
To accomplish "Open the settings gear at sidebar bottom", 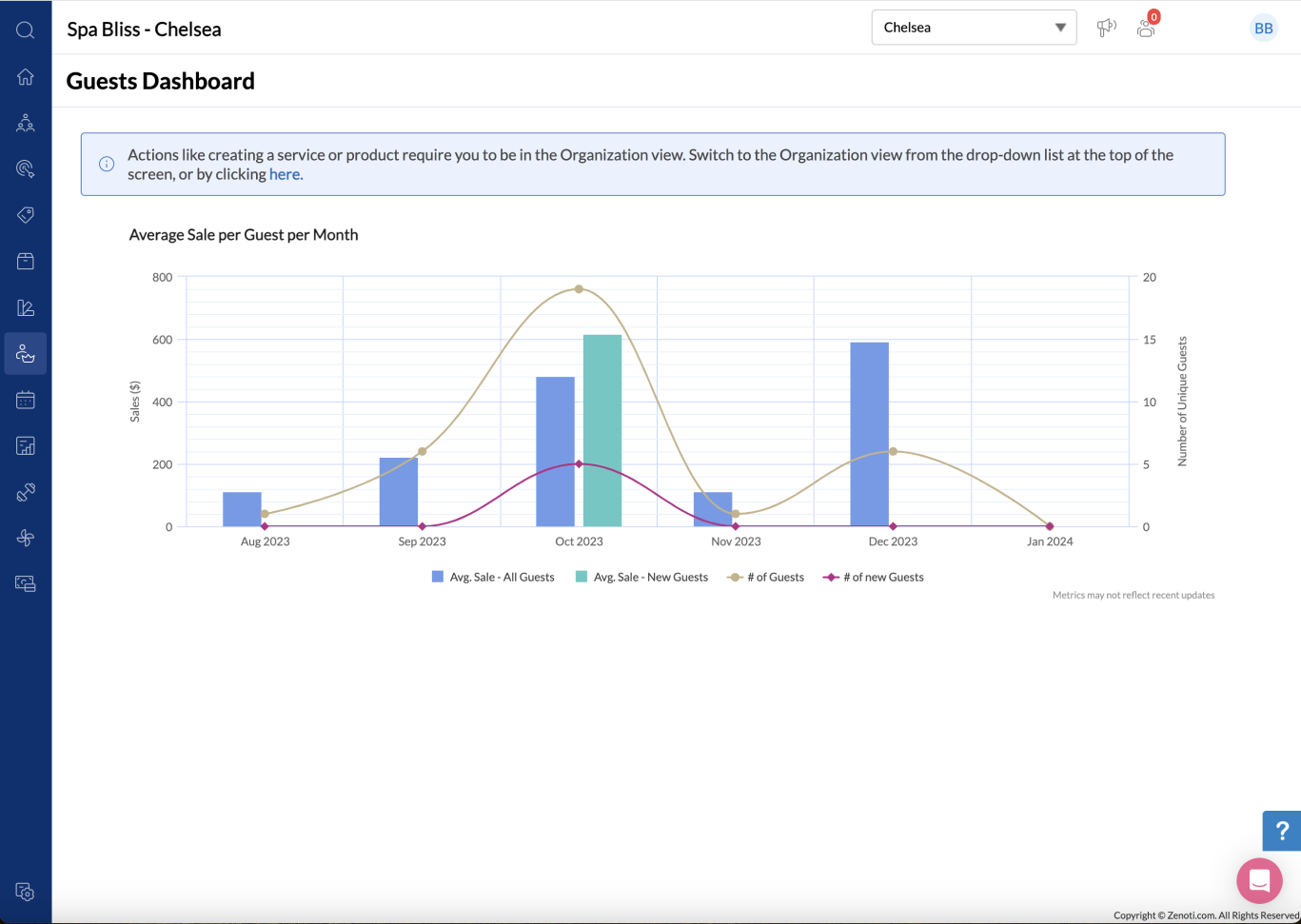I will click(25, 893).
